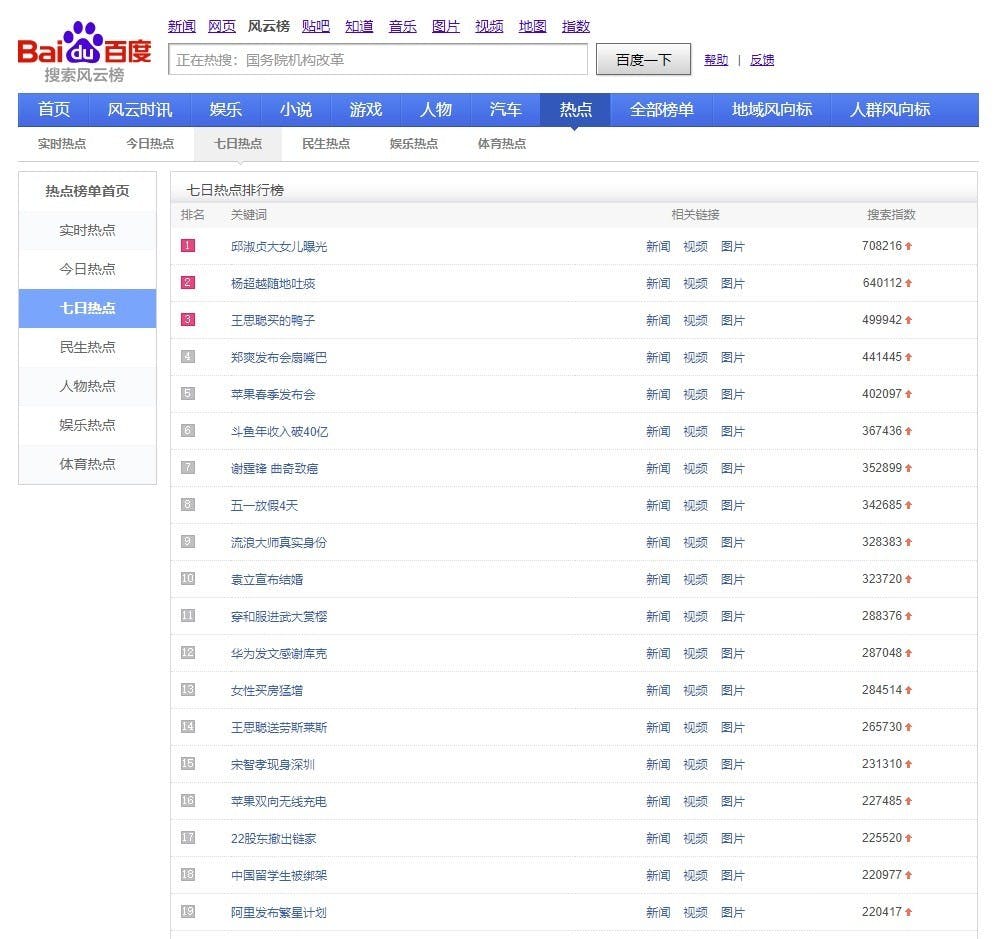Open the 音乐 top link

point(403,26)
